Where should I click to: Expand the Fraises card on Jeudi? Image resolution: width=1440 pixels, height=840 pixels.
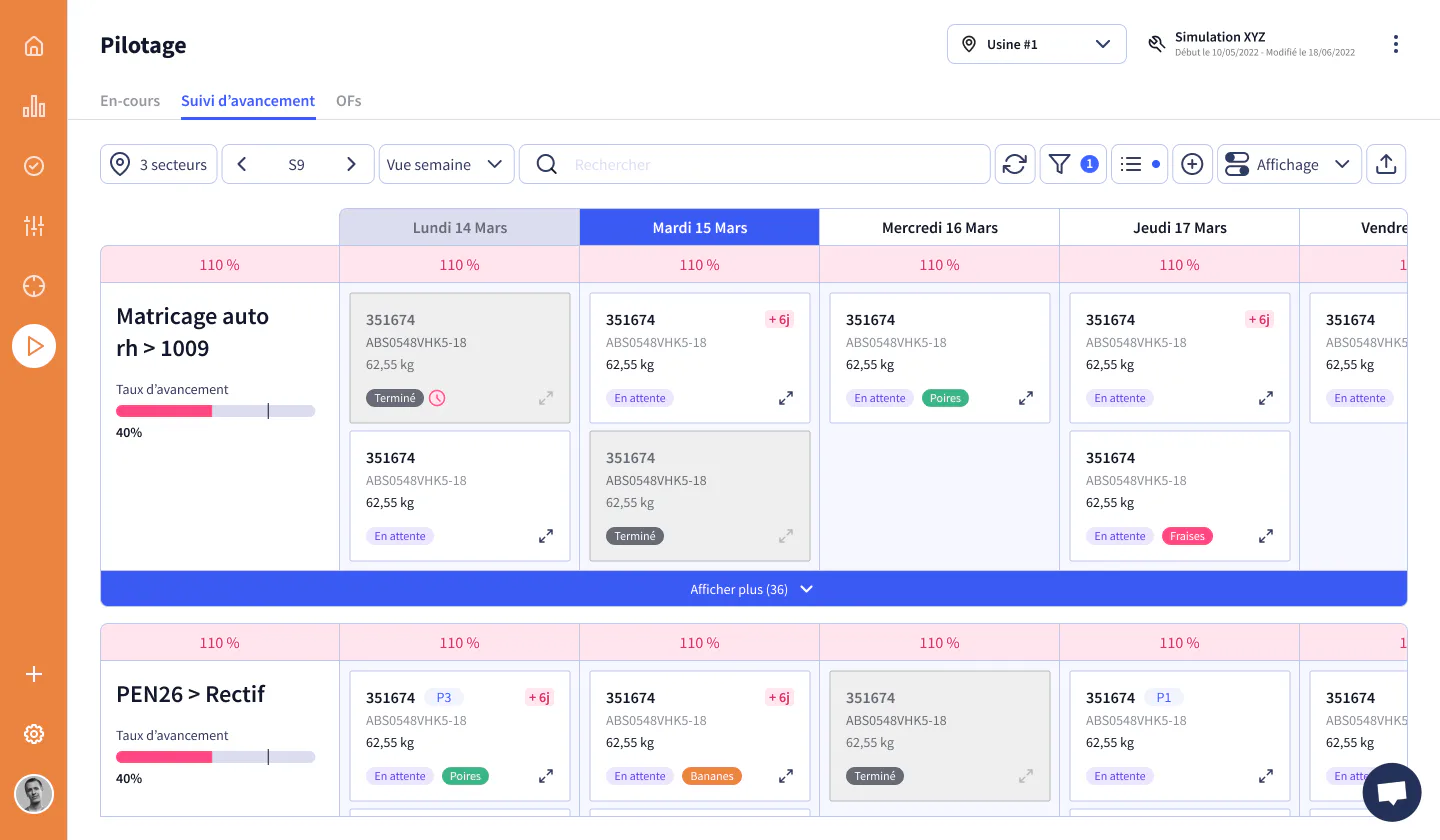coord(1266,536)
